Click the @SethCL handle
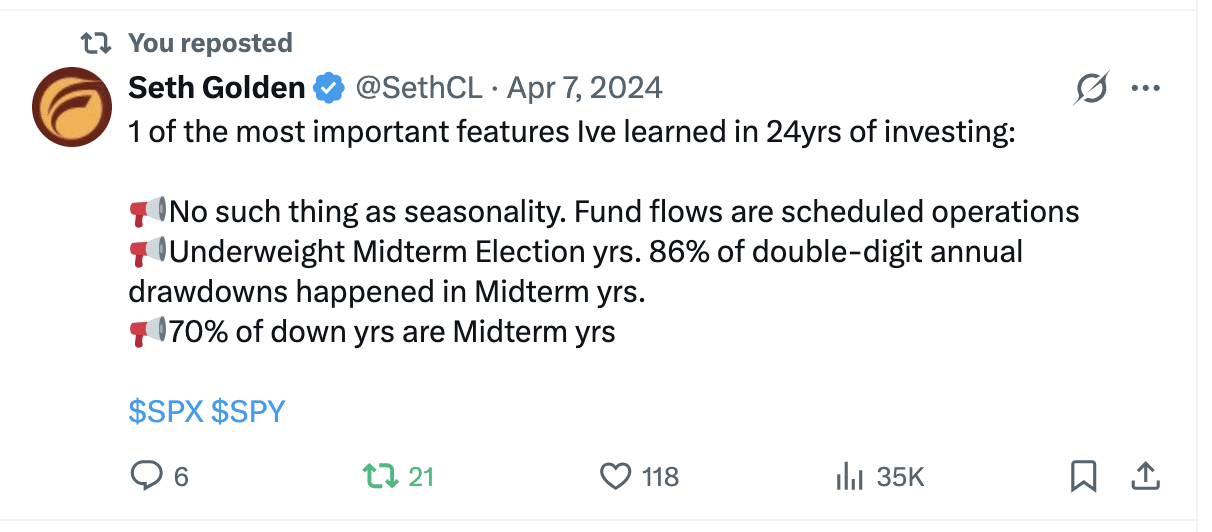1212x532 pixels. [419, 88]
